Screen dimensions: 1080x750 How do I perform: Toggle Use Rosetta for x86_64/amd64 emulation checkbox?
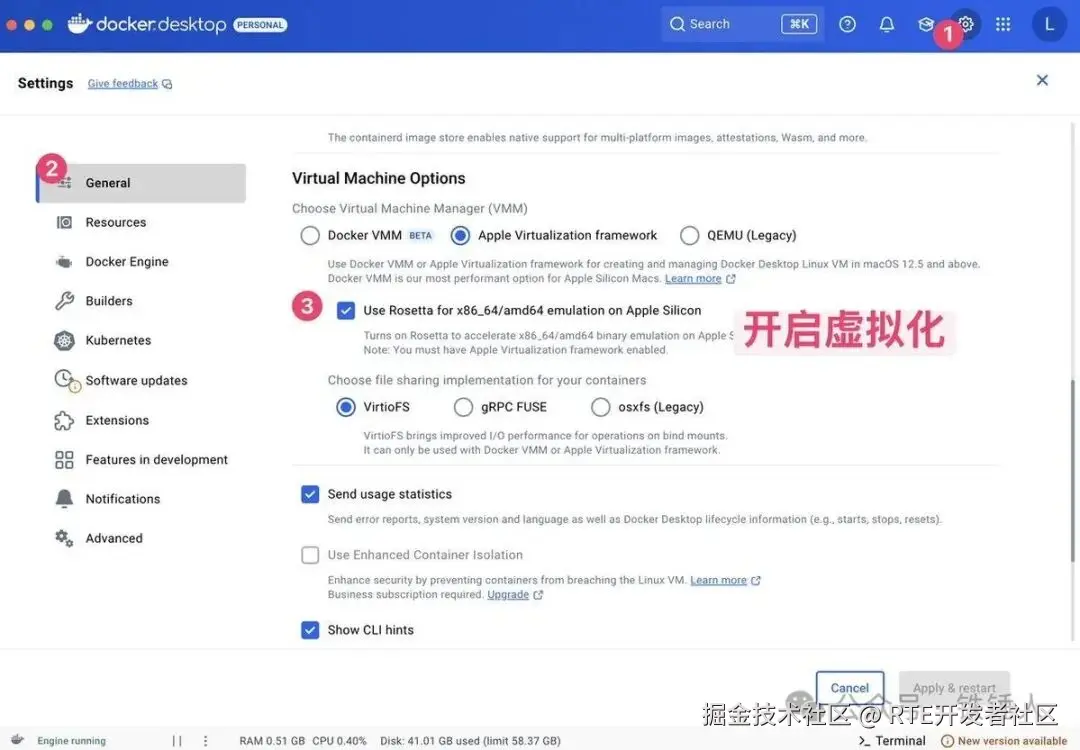click(346, 311)
